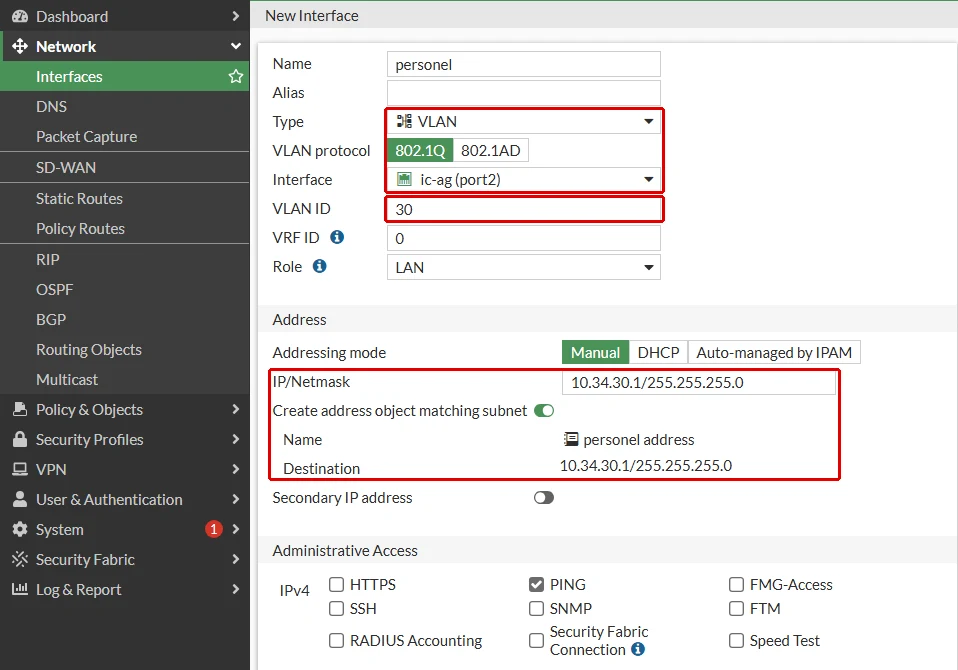Go to Packet Capture
Screen dimensions: 958x670
[125, 136]
